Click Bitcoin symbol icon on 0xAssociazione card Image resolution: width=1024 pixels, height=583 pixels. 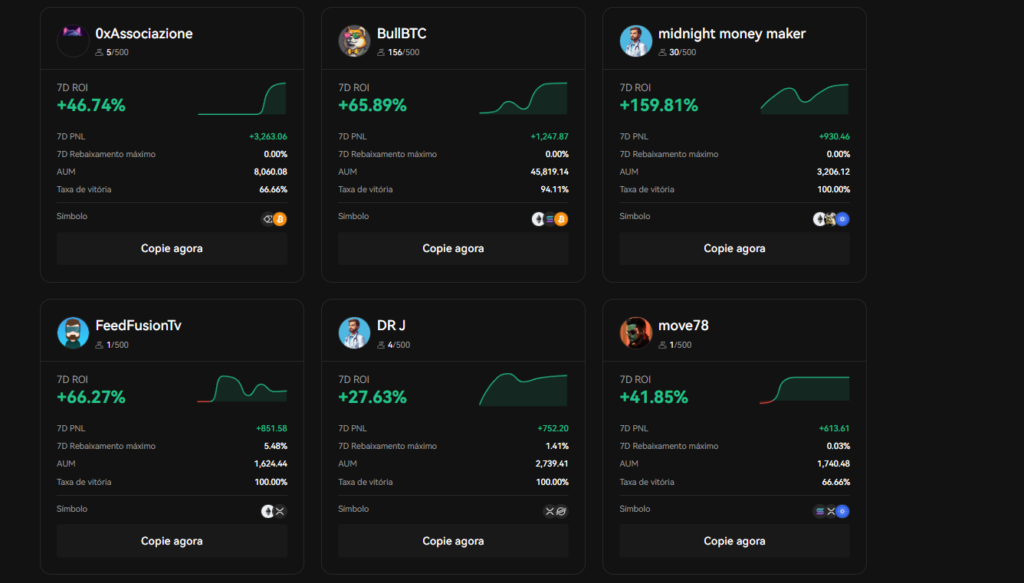280,219
